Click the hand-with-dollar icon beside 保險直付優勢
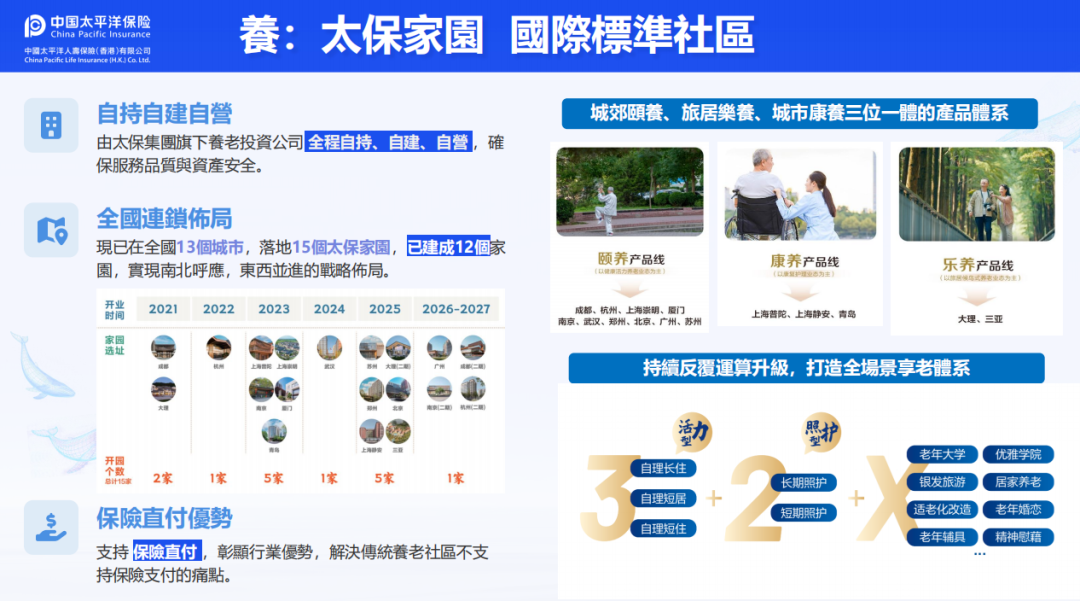 (51, 527)
